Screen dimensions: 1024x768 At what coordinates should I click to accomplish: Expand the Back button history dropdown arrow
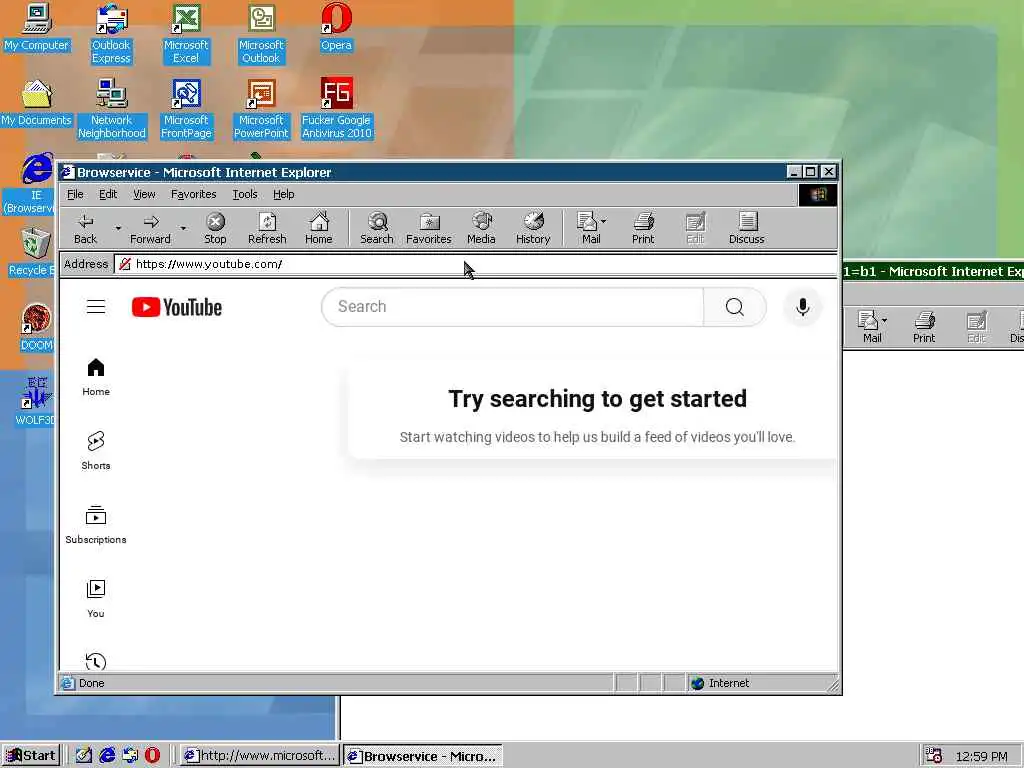118,229
